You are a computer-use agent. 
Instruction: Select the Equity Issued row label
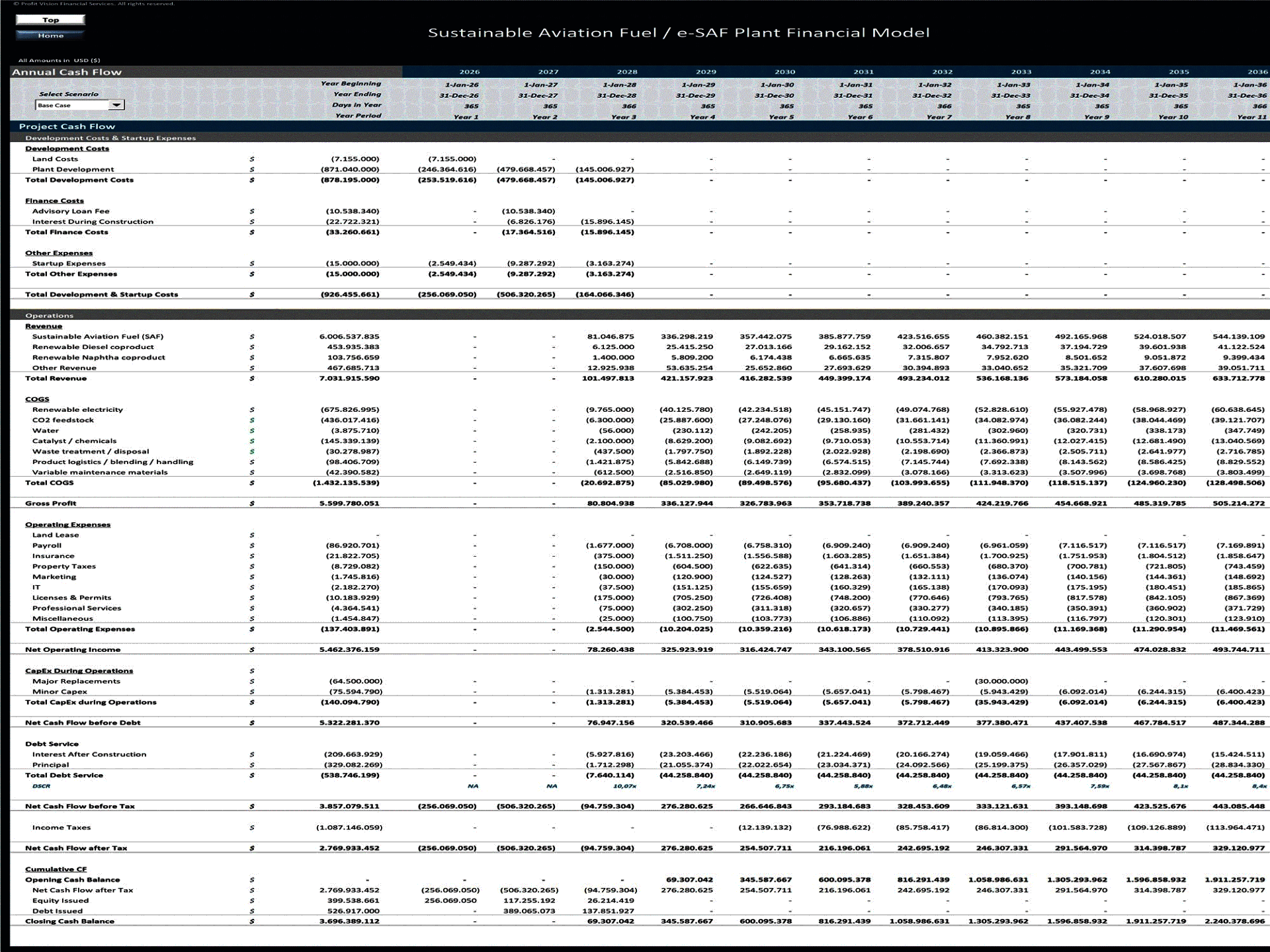pos(60,900)
